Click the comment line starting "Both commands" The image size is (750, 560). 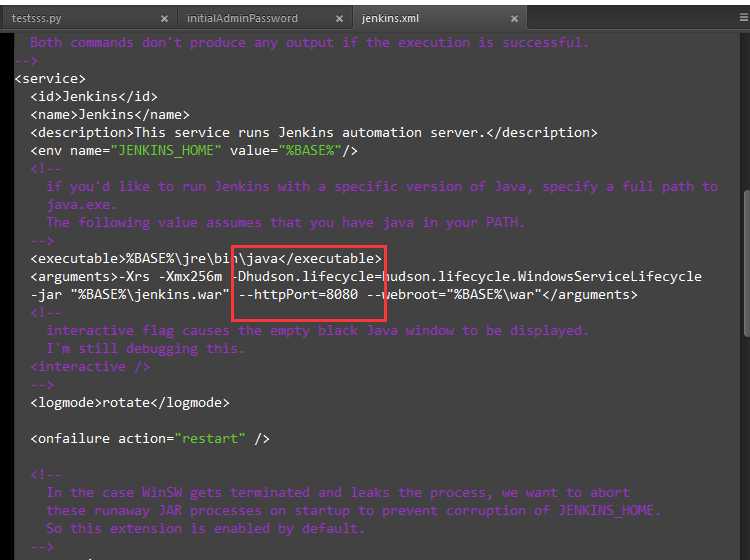tap(309, 43)
